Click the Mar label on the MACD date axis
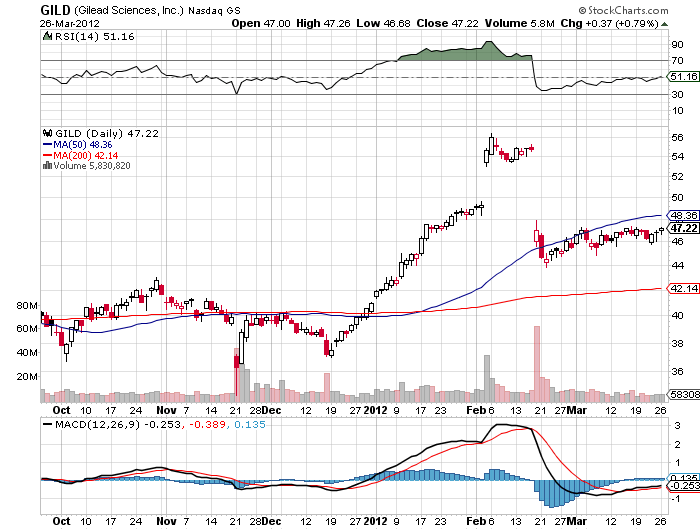 (x=577, y=521)
